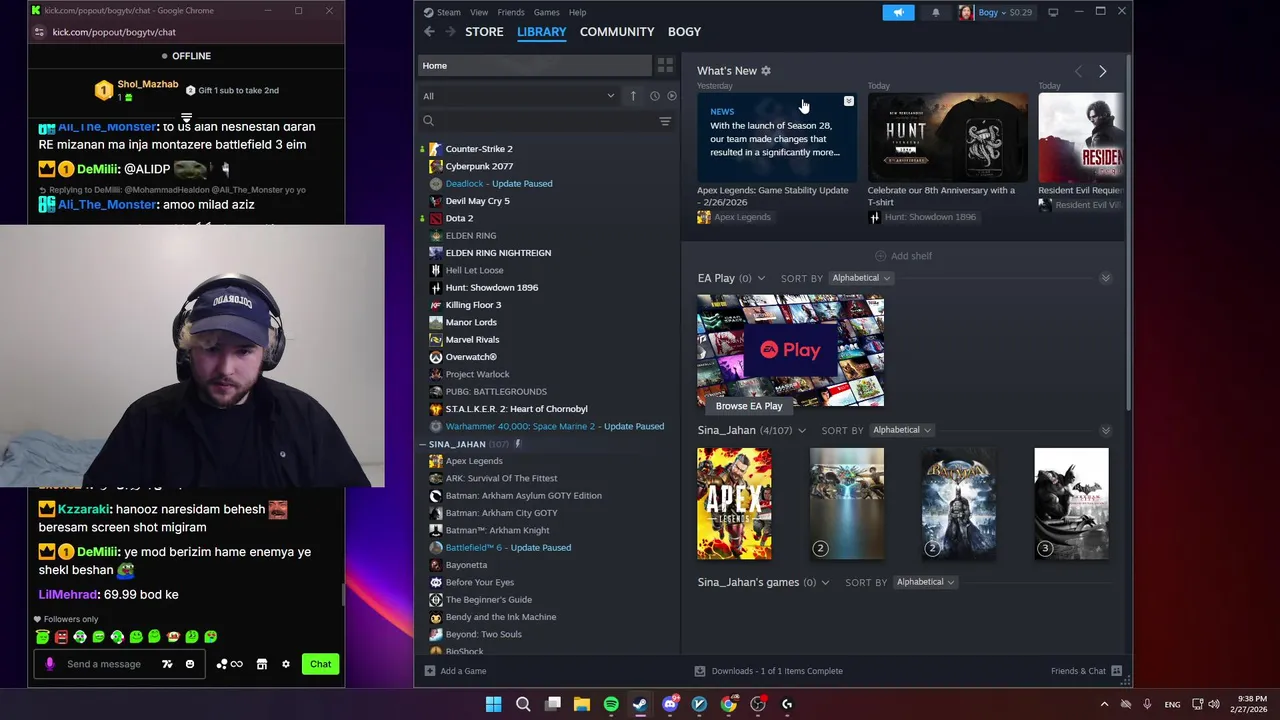Image resolution: width=1280 pixels, height=720 pixels.
Task: Open Sina_Jahan's games Alphabetical sort dropdown
Action: pyautogui.click(x=925, y=582)
